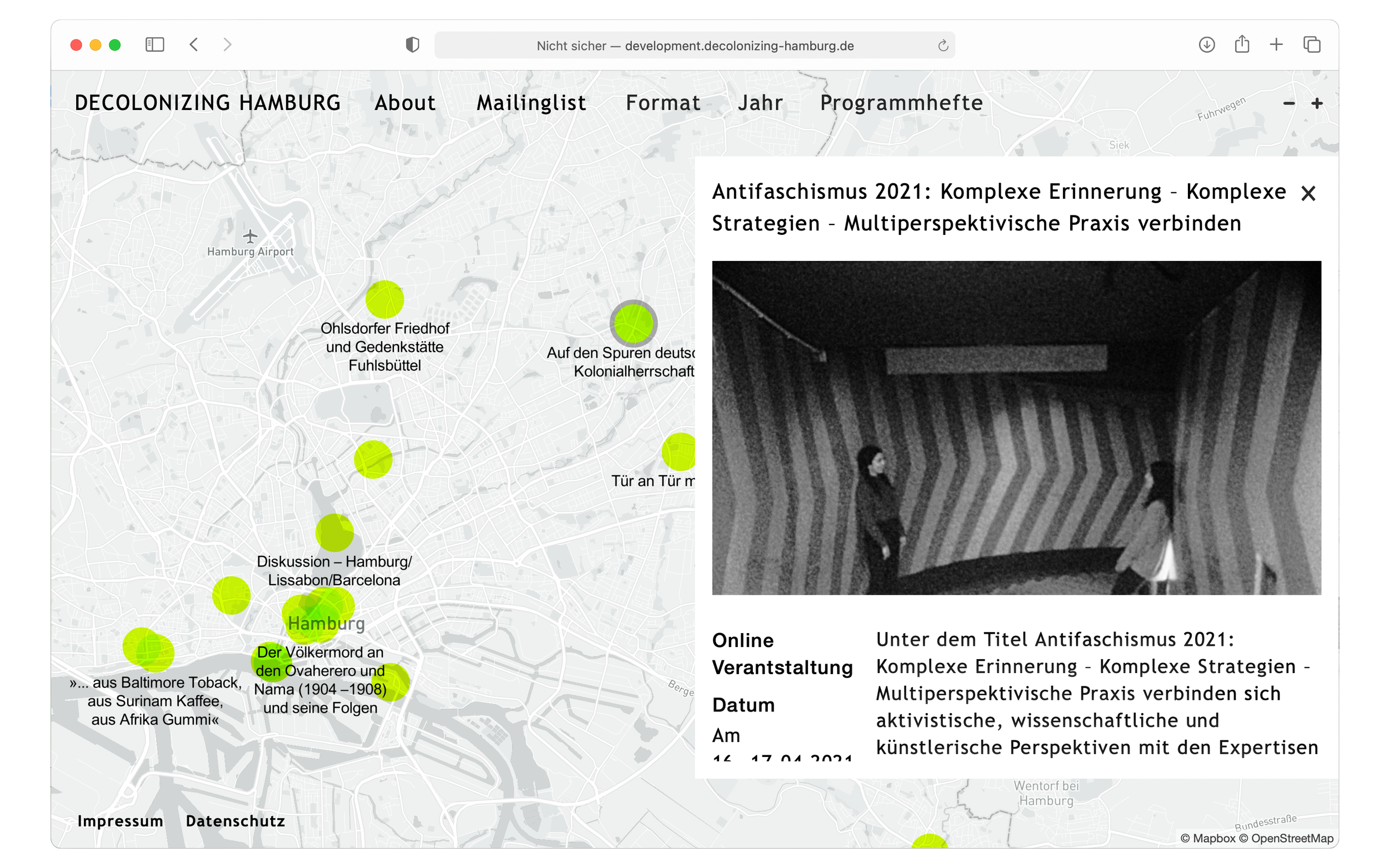Open the About page
1389x868 pixels.
pos(405,103)
